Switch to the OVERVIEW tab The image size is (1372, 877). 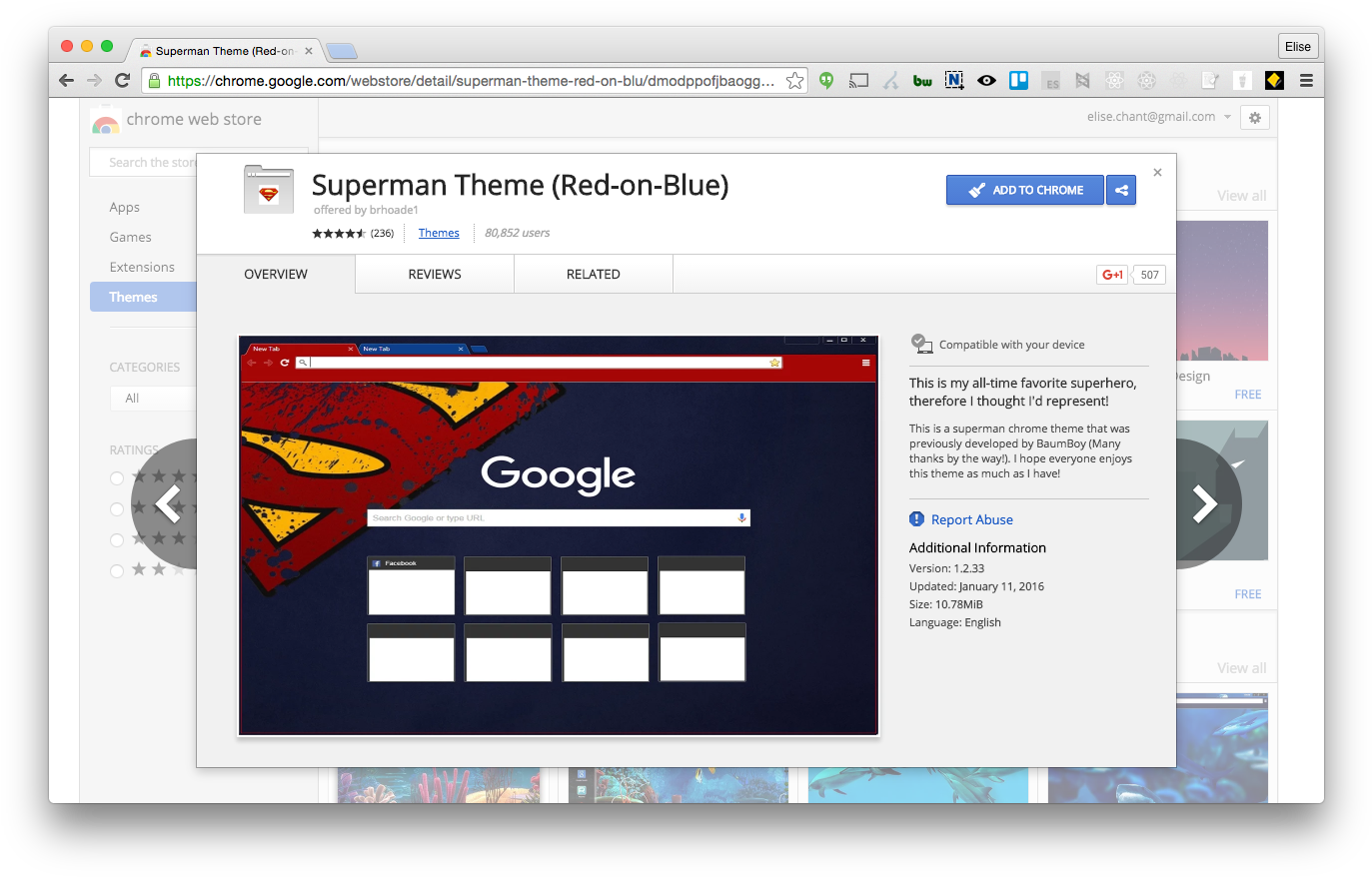coord(276,274)
